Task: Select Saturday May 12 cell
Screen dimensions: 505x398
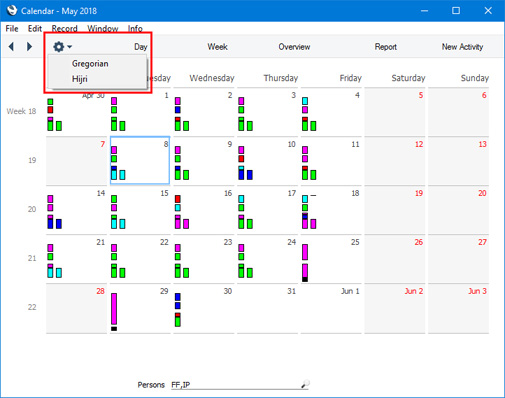Action: [x=395, y=161]
